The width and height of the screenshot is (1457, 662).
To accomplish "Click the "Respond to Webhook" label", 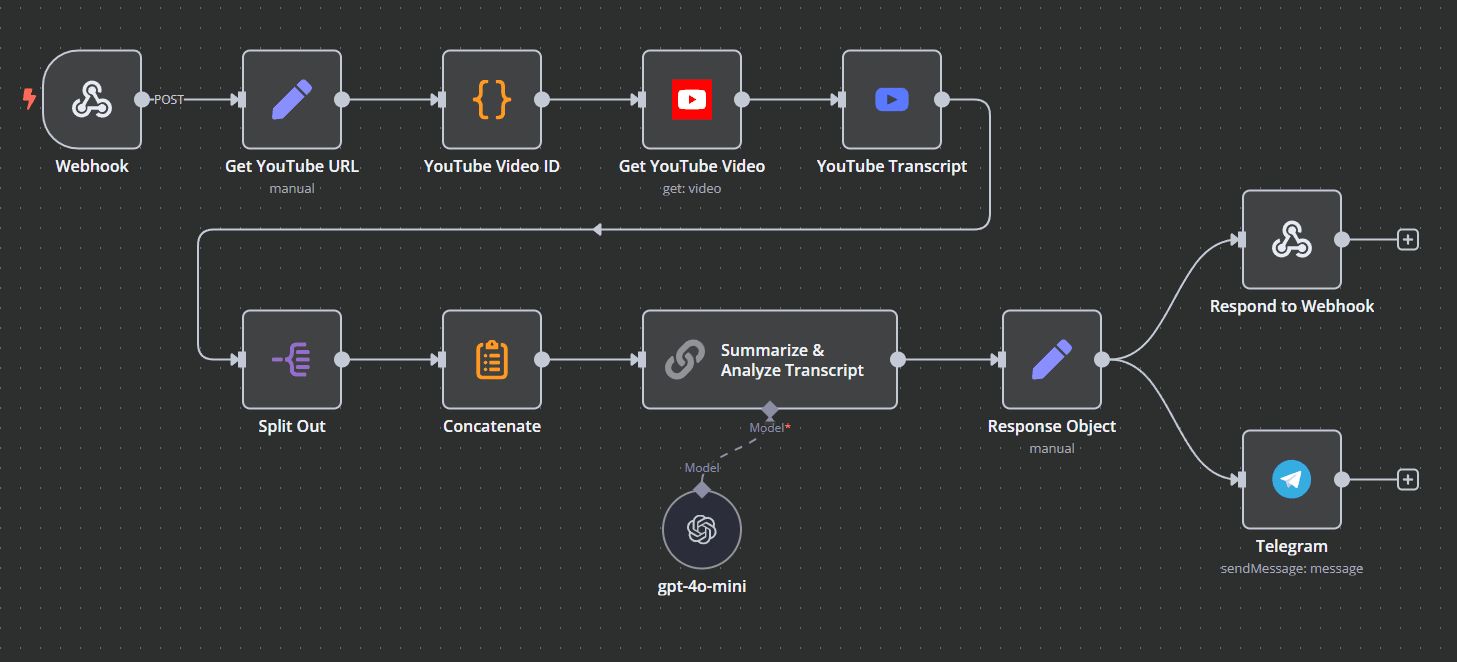I will pyautogui.click(x=1292, y=306).
